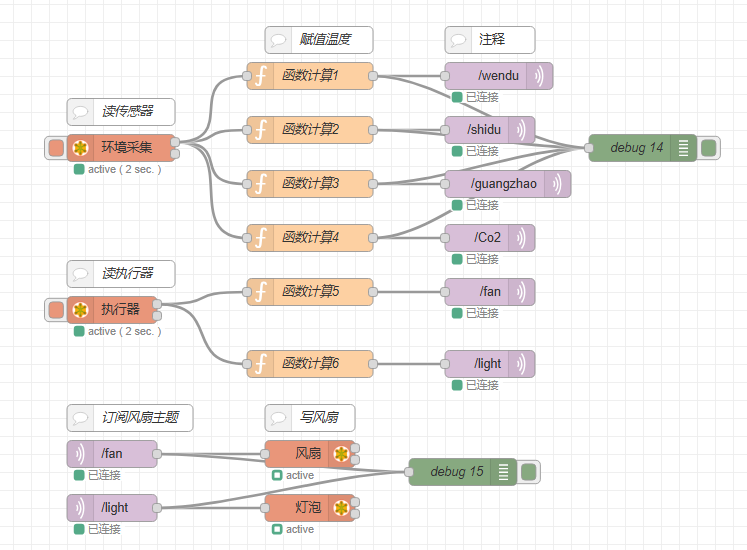
Task: Select the /Co2 MQTT output node
Action: coord(489,238)
